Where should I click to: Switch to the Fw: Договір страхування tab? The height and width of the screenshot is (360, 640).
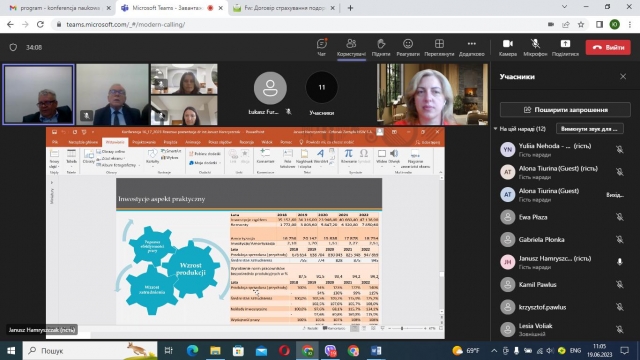(284, 8)
